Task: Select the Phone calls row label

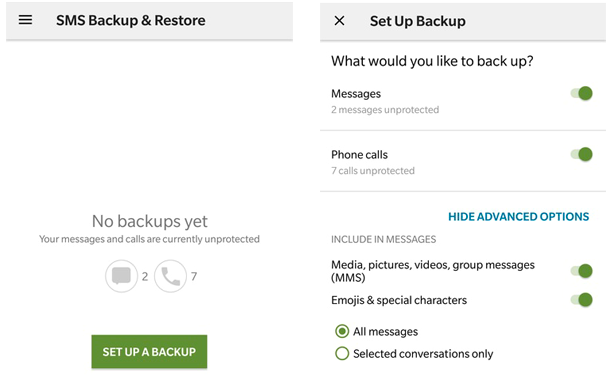Action: (359, 155)
